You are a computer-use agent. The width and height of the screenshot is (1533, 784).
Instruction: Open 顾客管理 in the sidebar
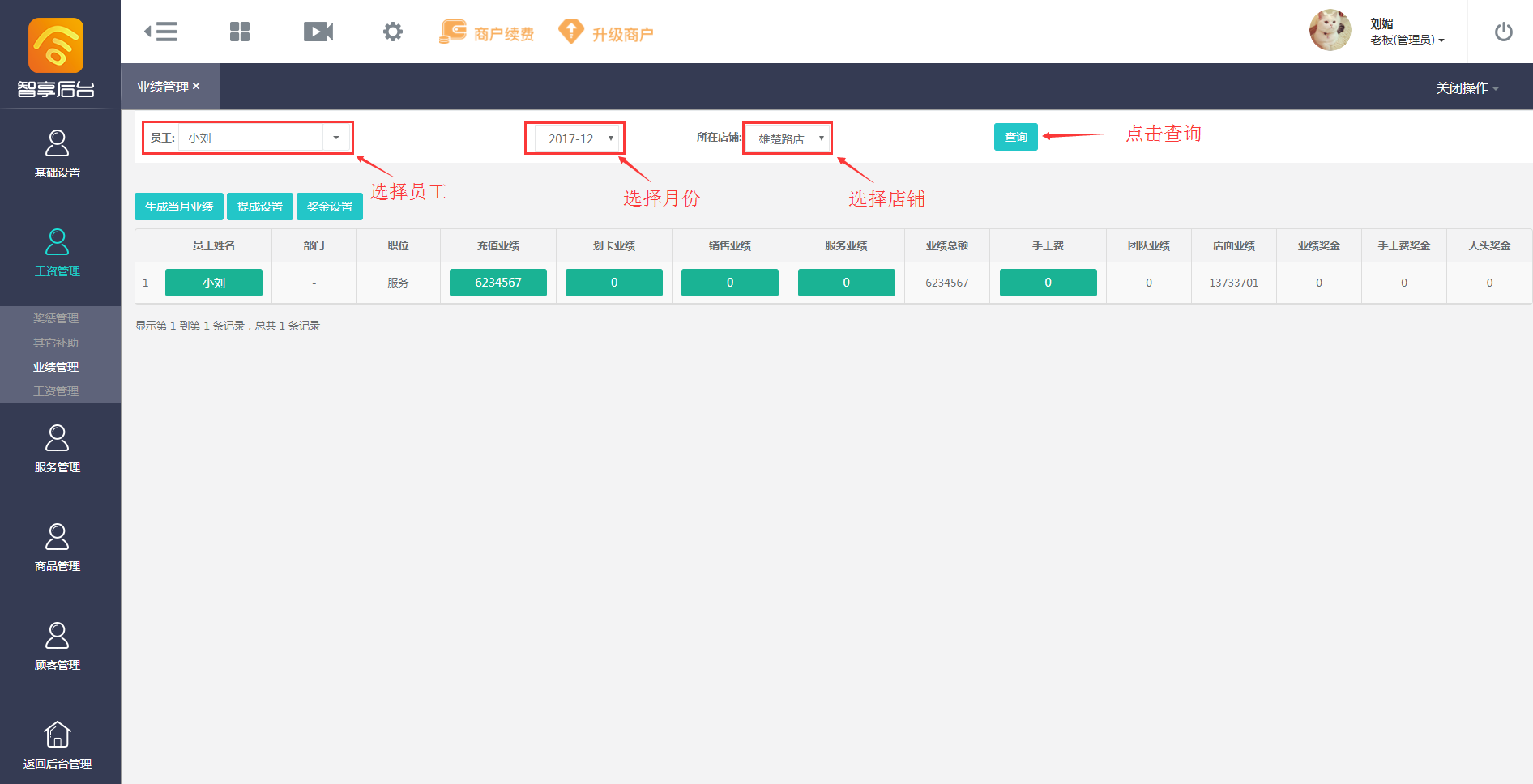pos(58,646)
